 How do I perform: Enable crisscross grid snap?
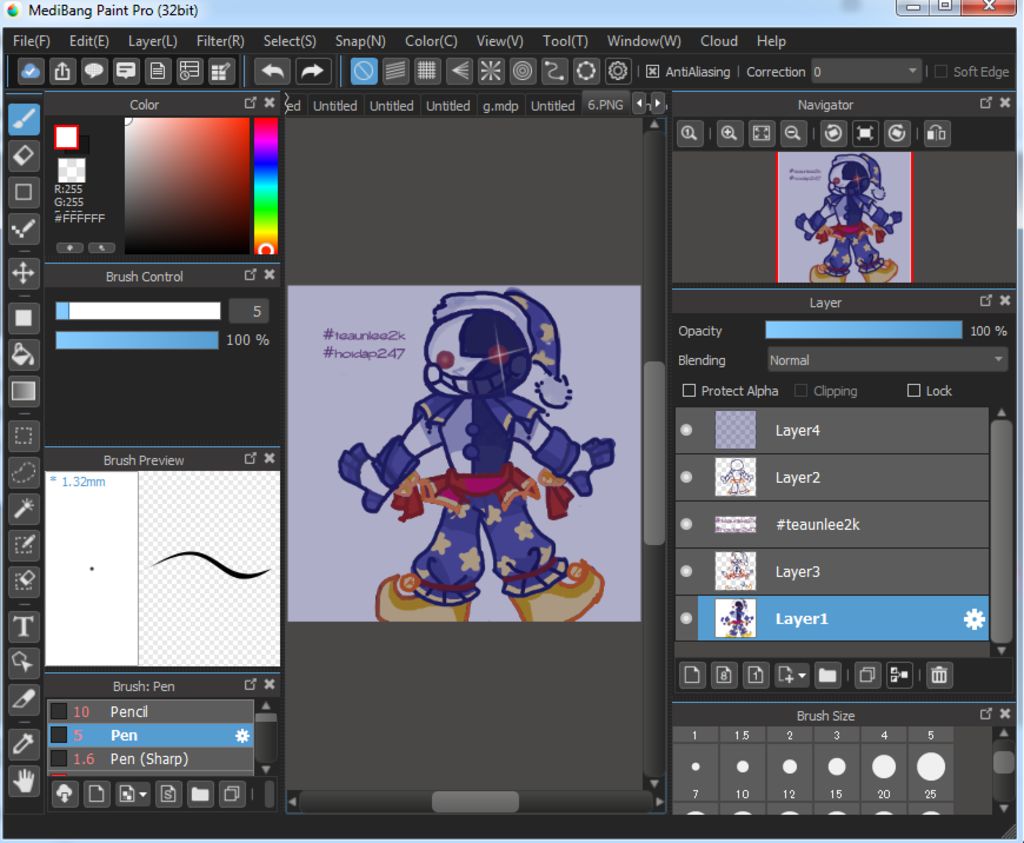pos(426,71)
